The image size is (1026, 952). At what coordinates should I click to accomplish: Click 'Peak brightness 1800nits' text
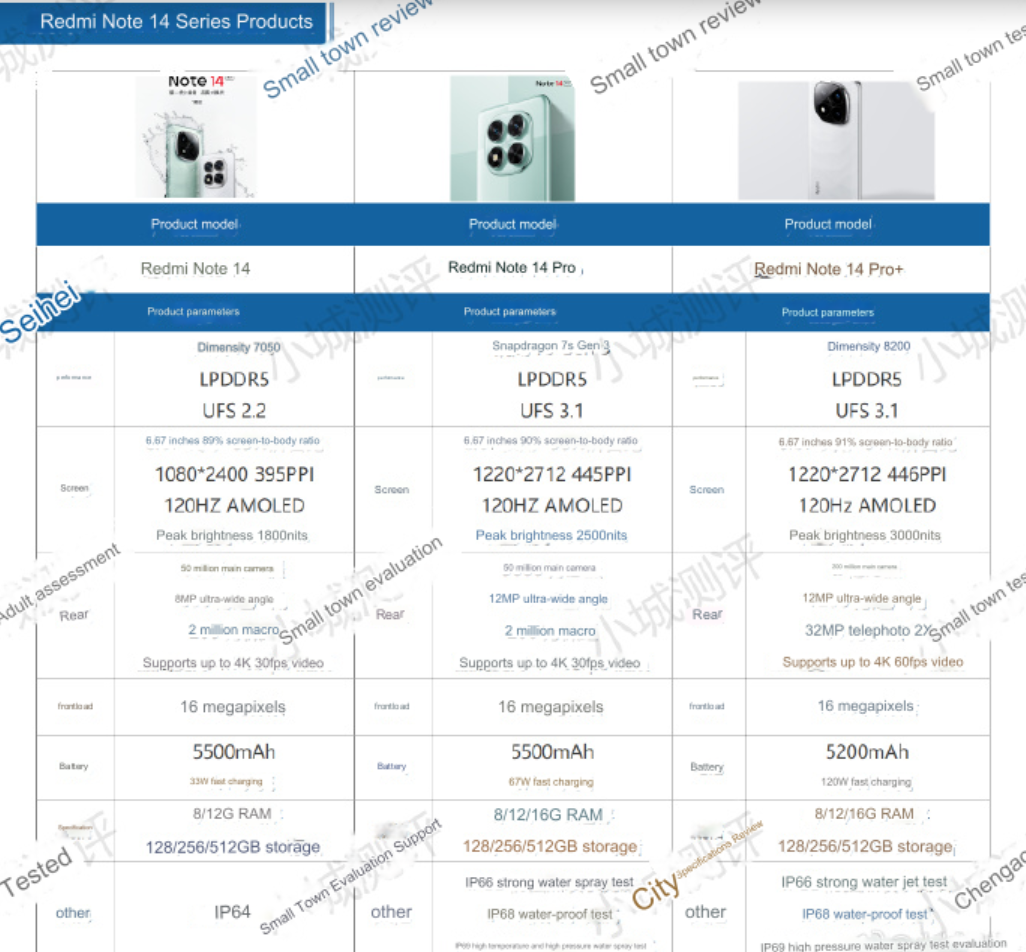pos(232,535)
